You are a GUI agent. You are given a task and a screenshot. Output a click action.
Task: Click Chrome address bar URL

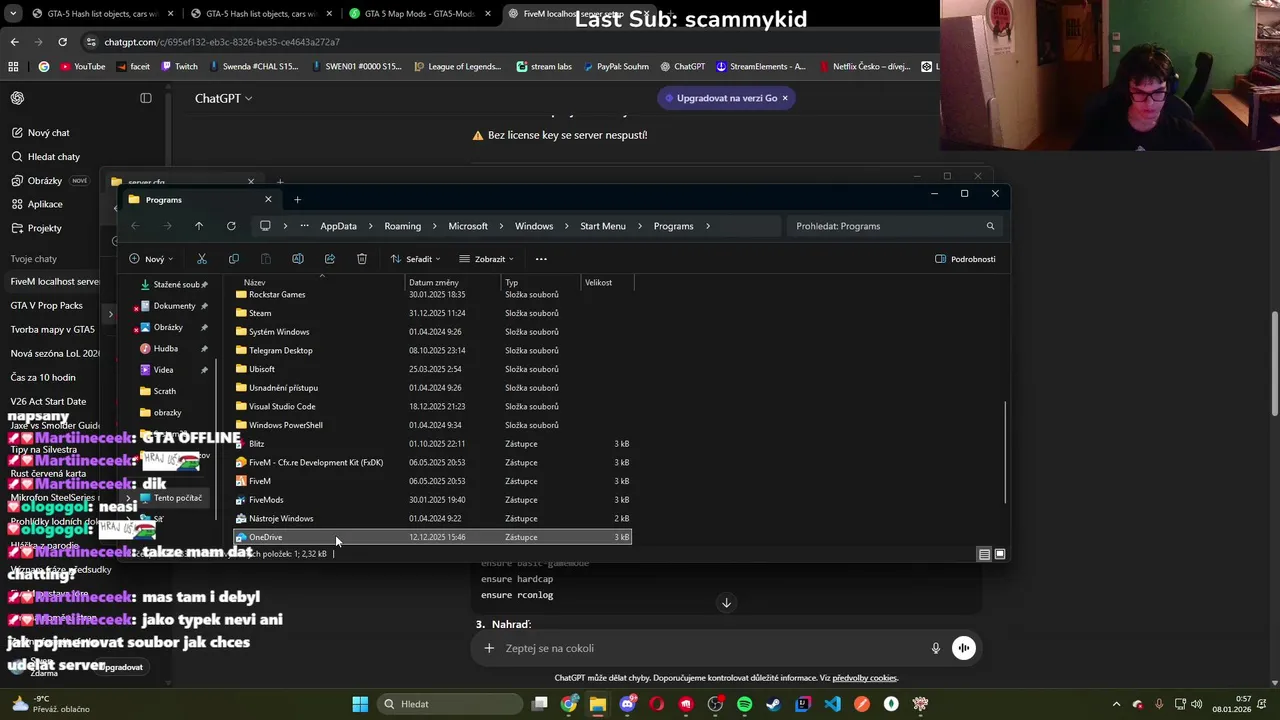tap(222, 42)
